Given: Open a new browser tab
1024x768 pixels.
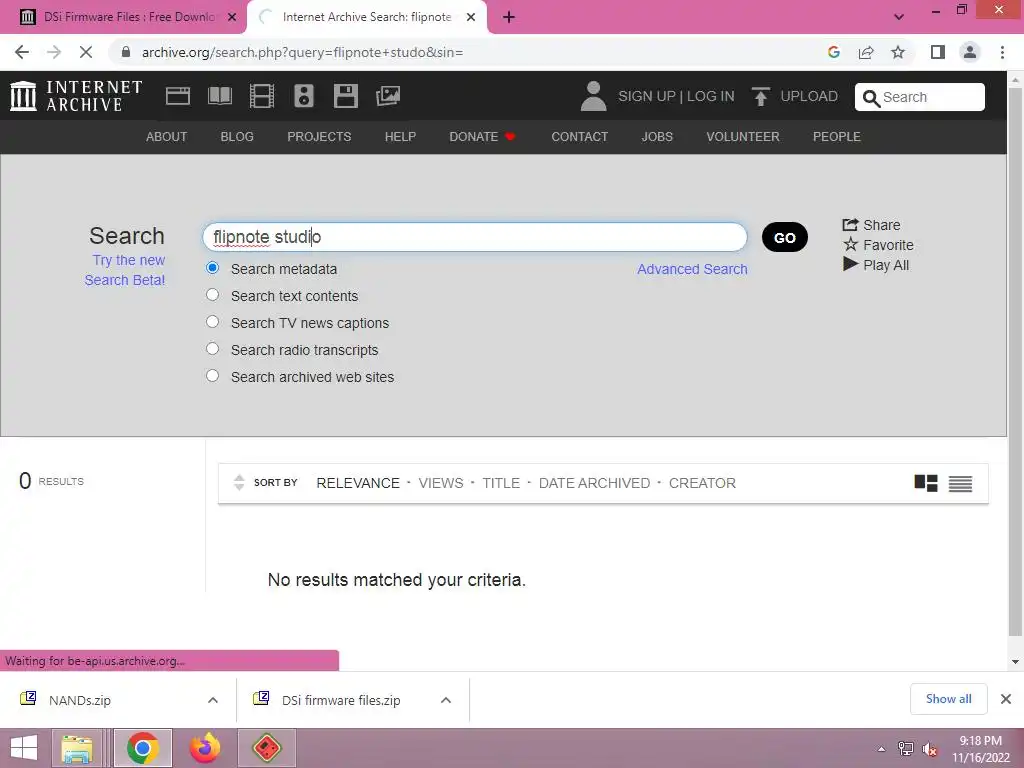Looking at the screenshot, I should coord(509,17).
